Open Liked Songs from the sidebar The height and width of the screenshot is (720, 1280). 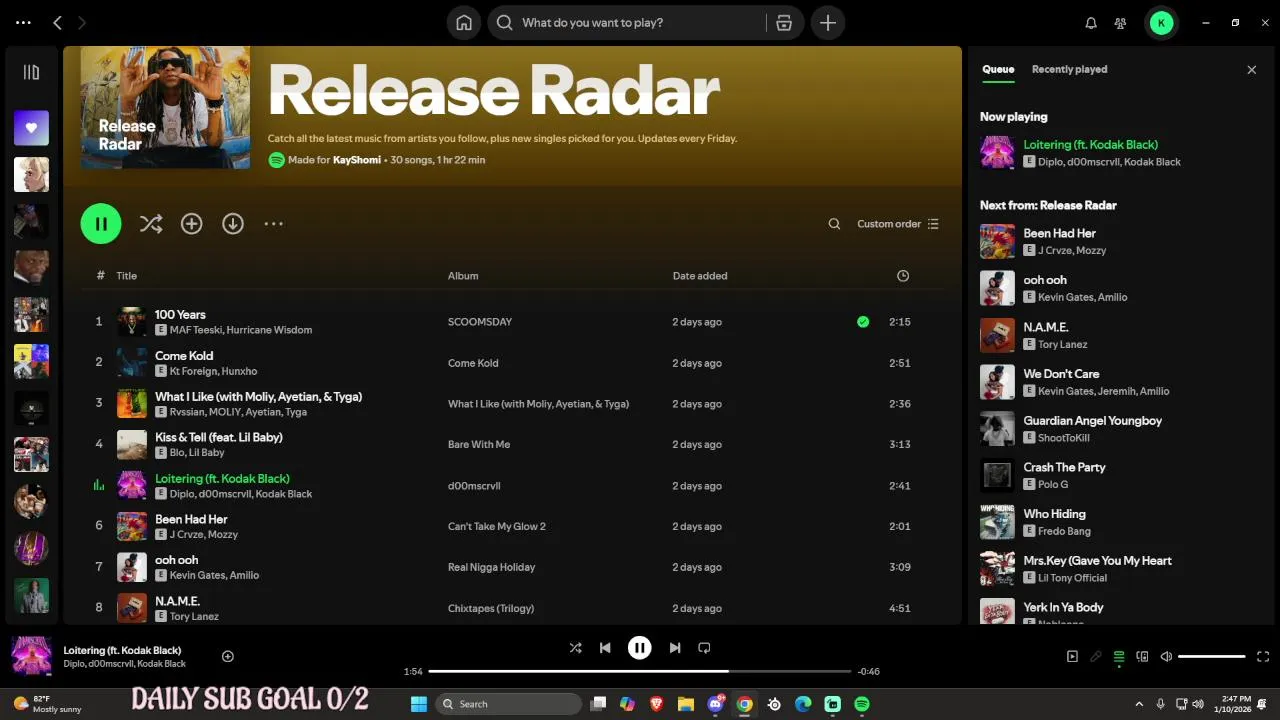coord(31,128)
